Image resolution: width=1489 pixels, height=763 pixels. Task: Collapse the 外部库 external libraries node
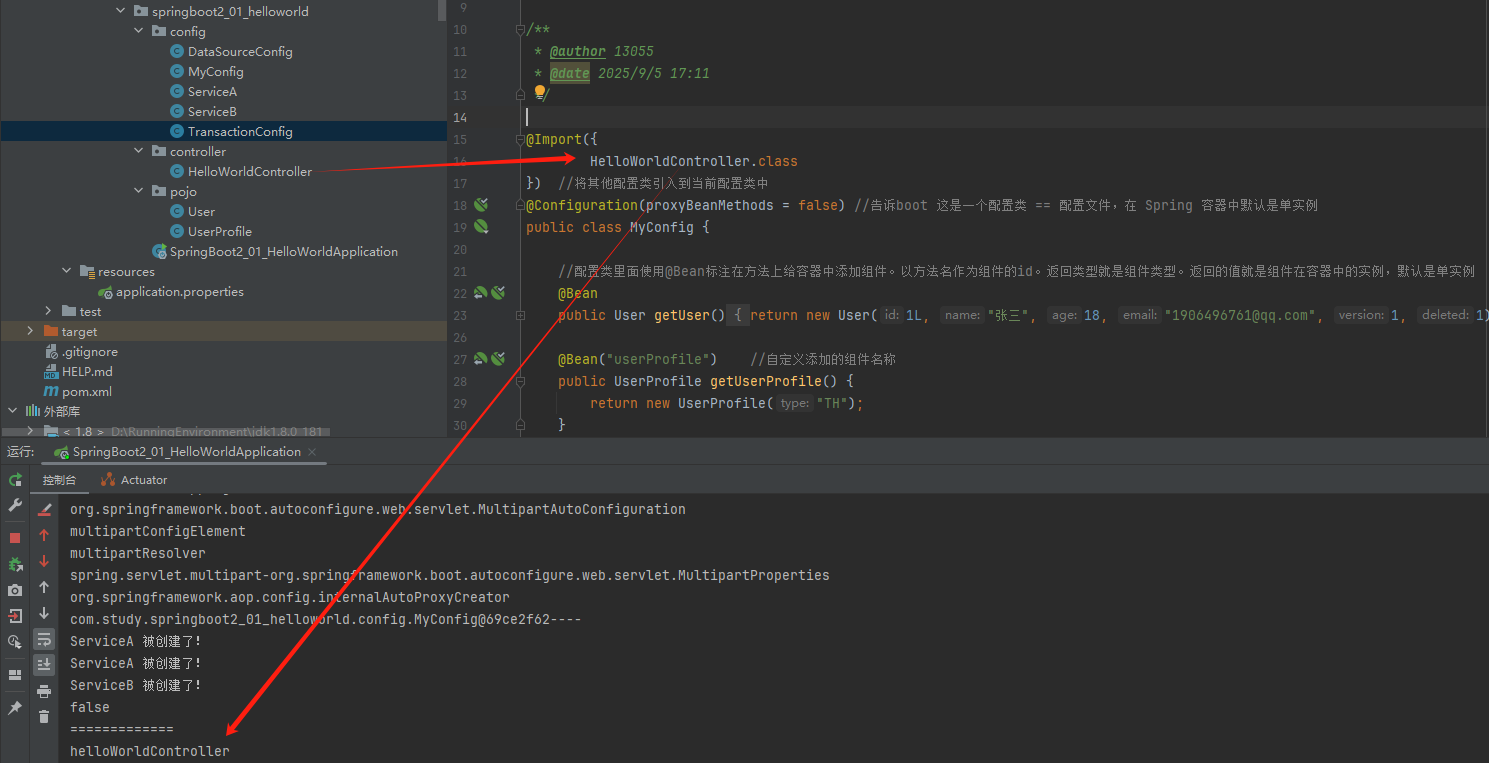click(x=12, y=411)
